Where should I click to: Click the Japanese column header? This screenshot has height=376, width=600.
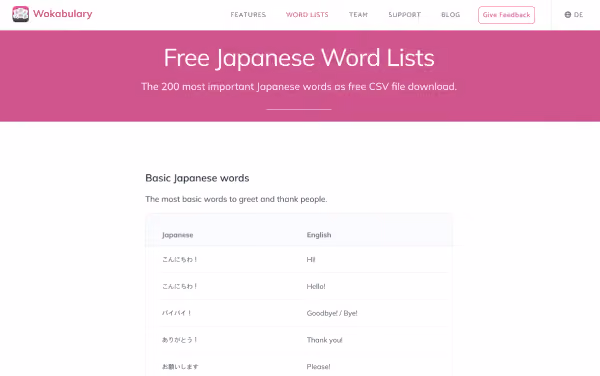(178, 235)
